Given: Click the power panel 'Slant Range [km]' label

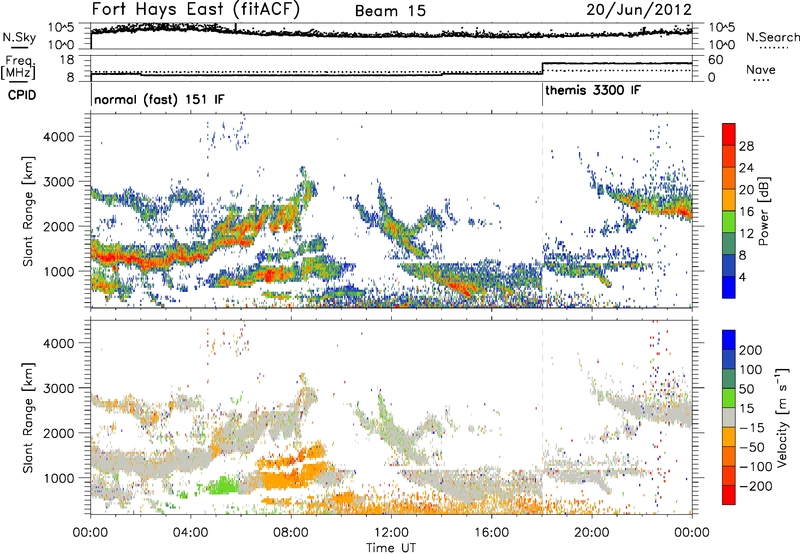Looking at the screenshot, I should 28,211.
